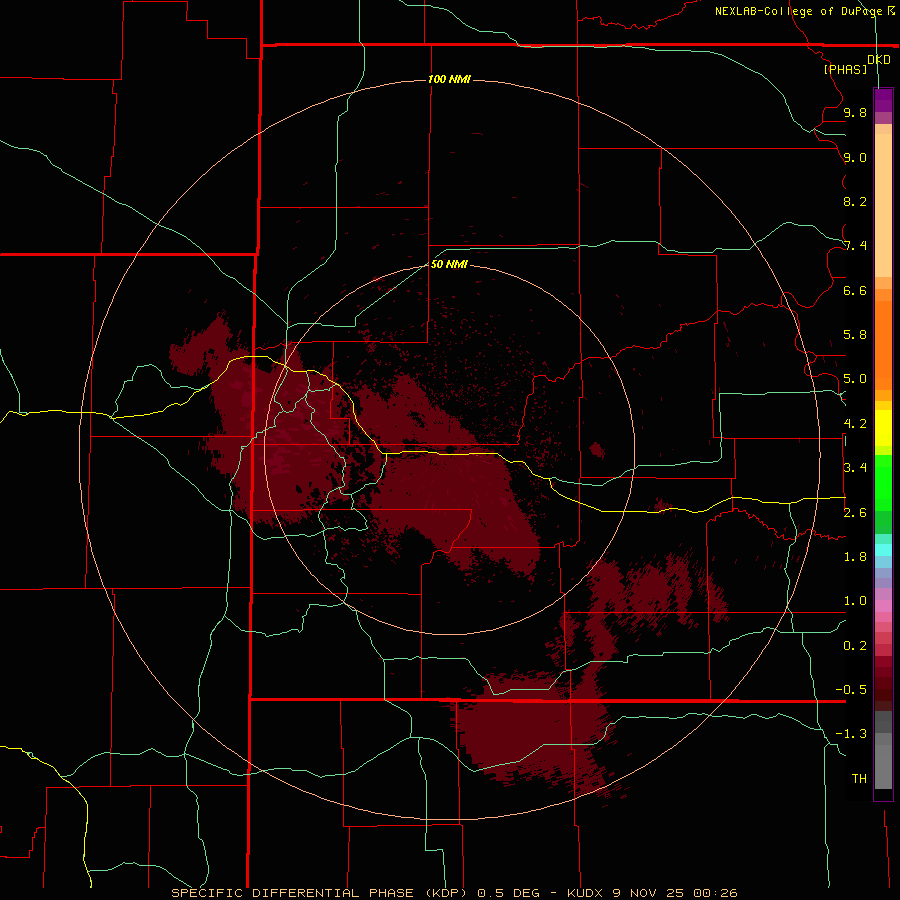900x900 pixels.
Task: Click the SPECIFIC DIFFERENTIAL PHASE (KDP) caption
Action: pyautogui.click(x=321, y=893)
